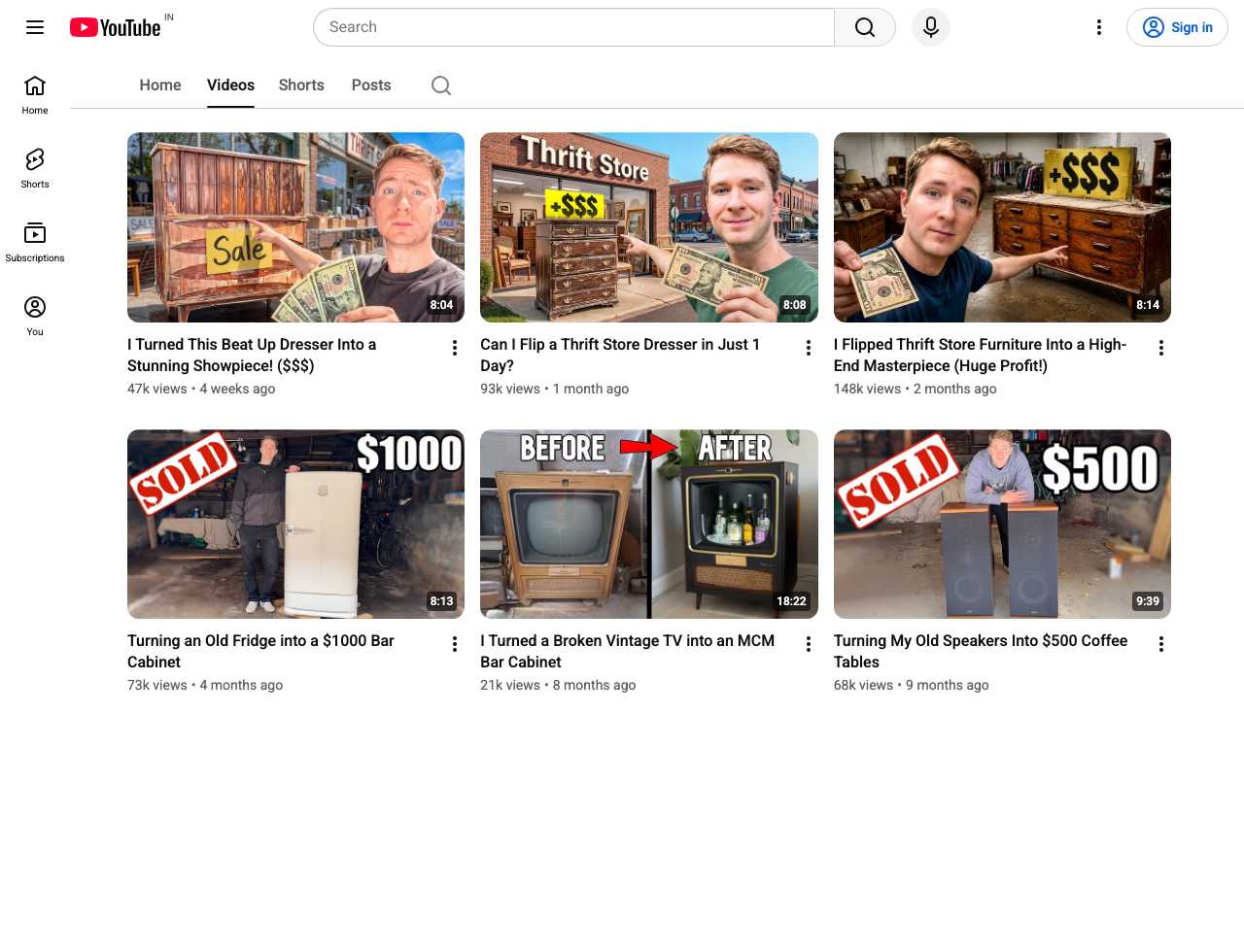1244x952 pixels.
Task: Play the $500 speakers SOLD thumbnail
Action: (x=1002, y=525)
